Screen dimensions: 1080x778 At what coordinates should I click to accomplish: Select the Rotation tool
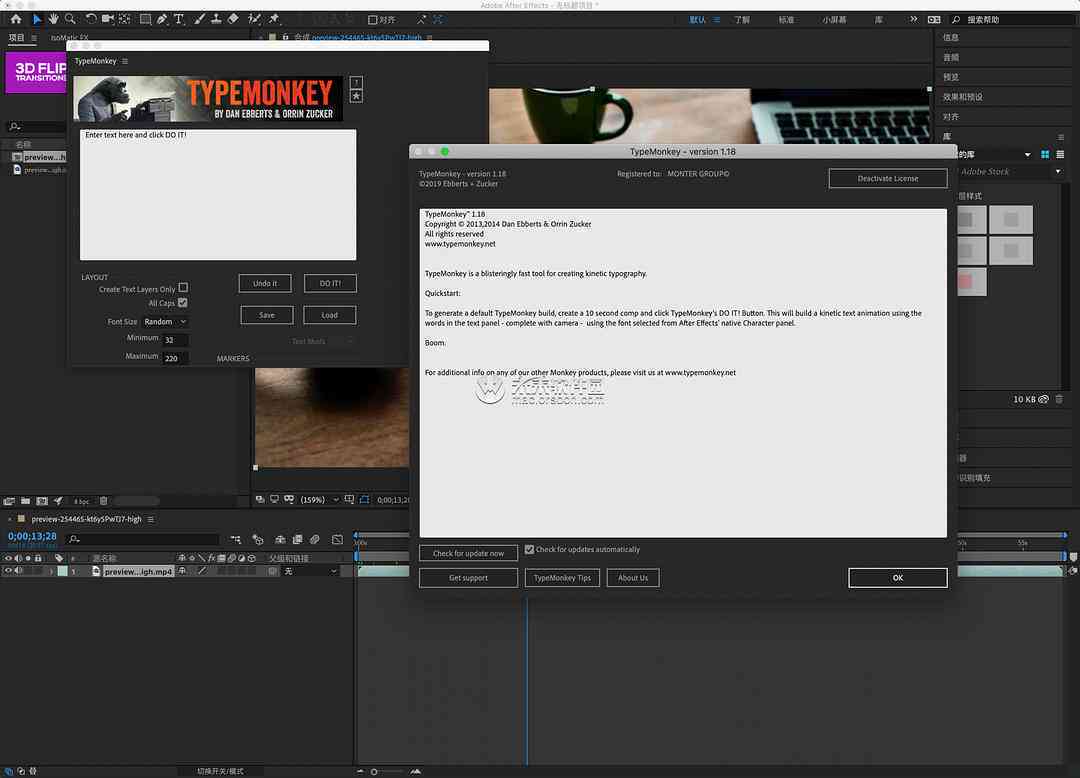91,19
